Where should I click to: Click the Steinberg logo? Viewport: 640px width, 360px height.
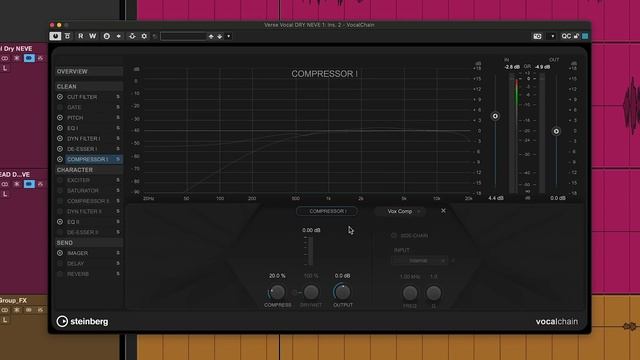click(x=82, y=322)
